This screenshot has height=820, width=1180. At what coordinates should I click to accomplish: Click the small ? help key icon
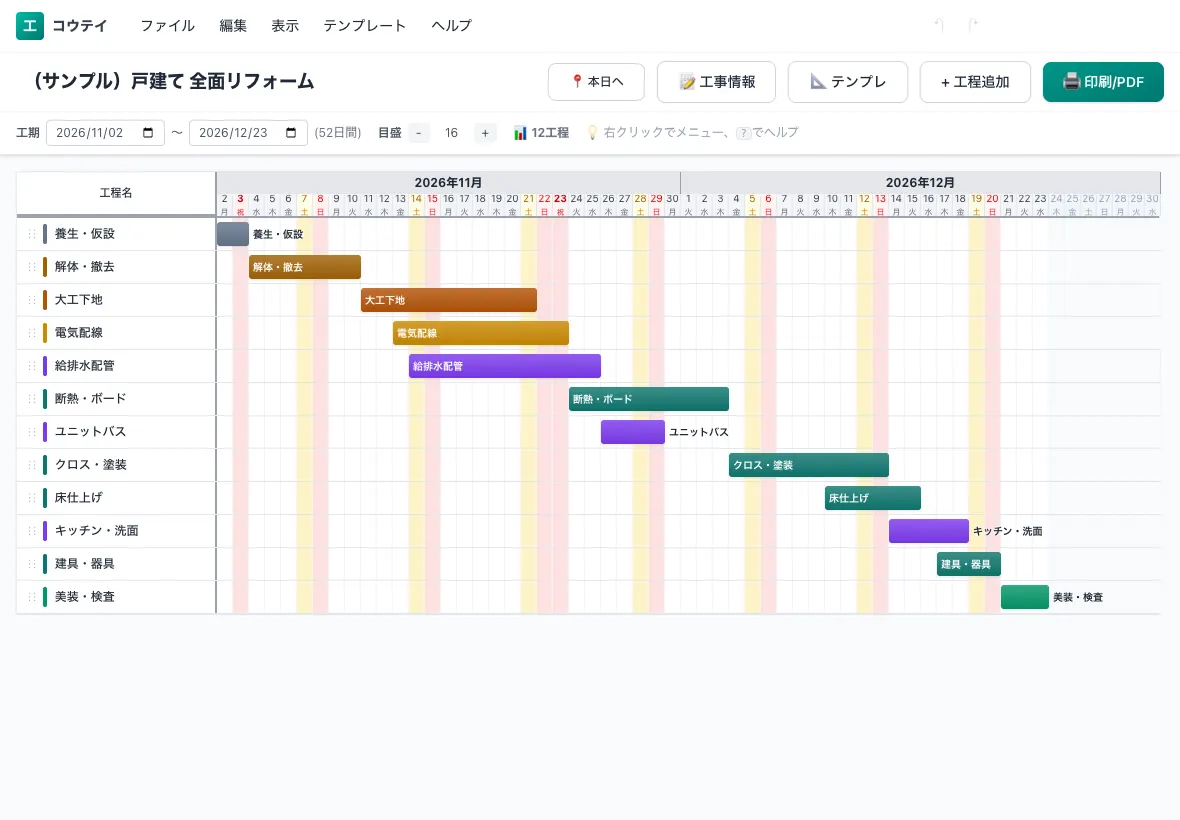coord(744,133)
